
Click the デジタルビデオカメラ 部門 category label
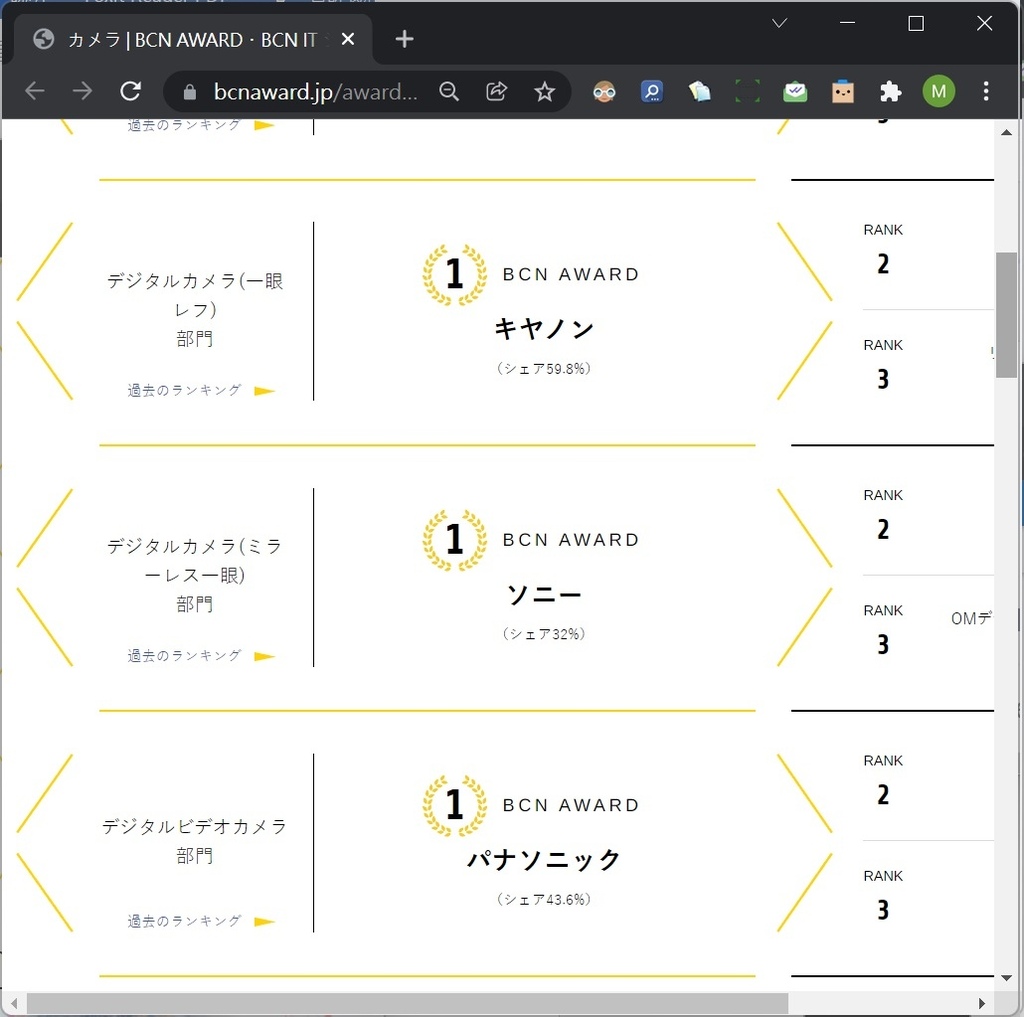tap(195, 841)
